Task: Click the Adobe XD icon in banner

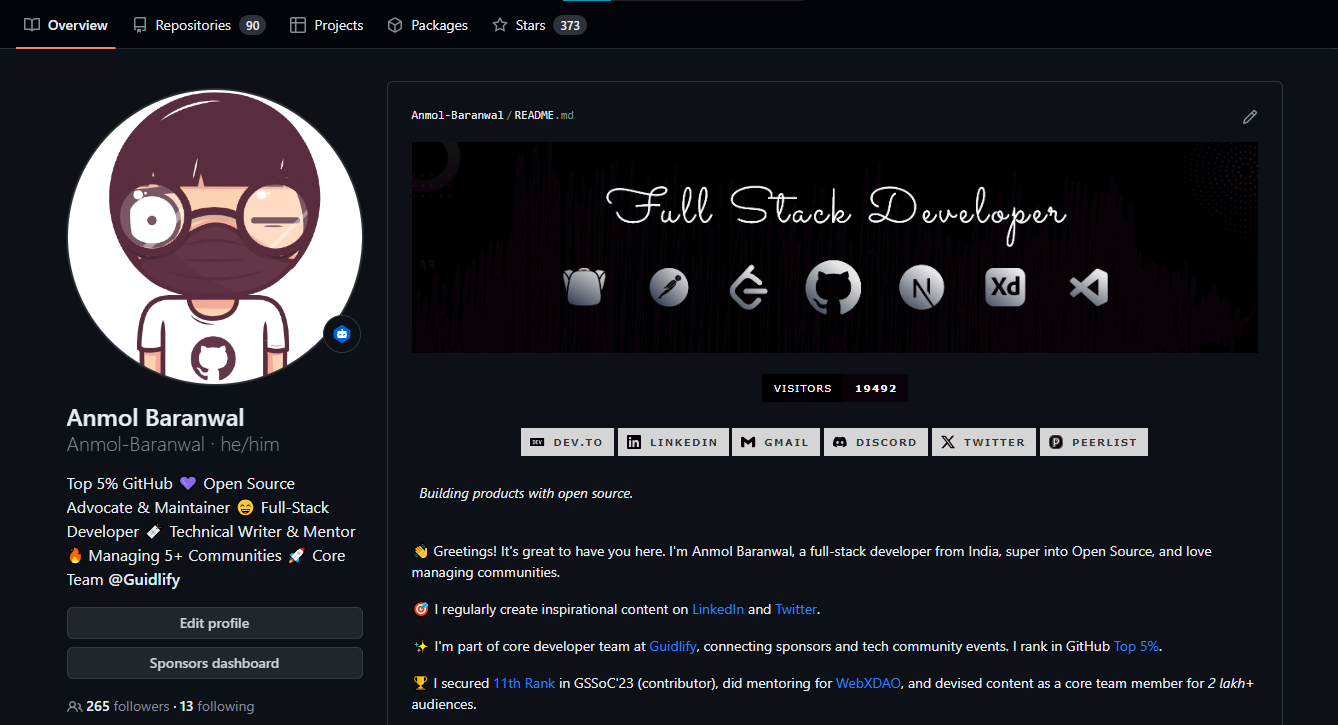Action: coord(1005,288)
